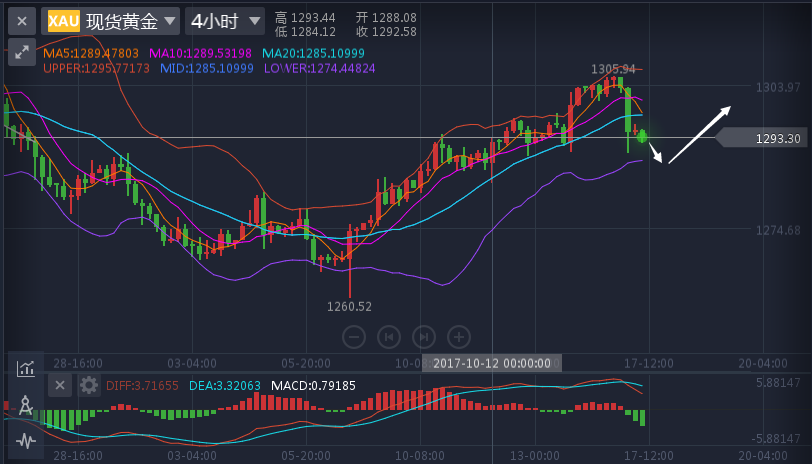The height and width of the screenshot is (464, 812).
Task: Open the 现货黄金 symbol dropdown
Action: tap(130, 21)
